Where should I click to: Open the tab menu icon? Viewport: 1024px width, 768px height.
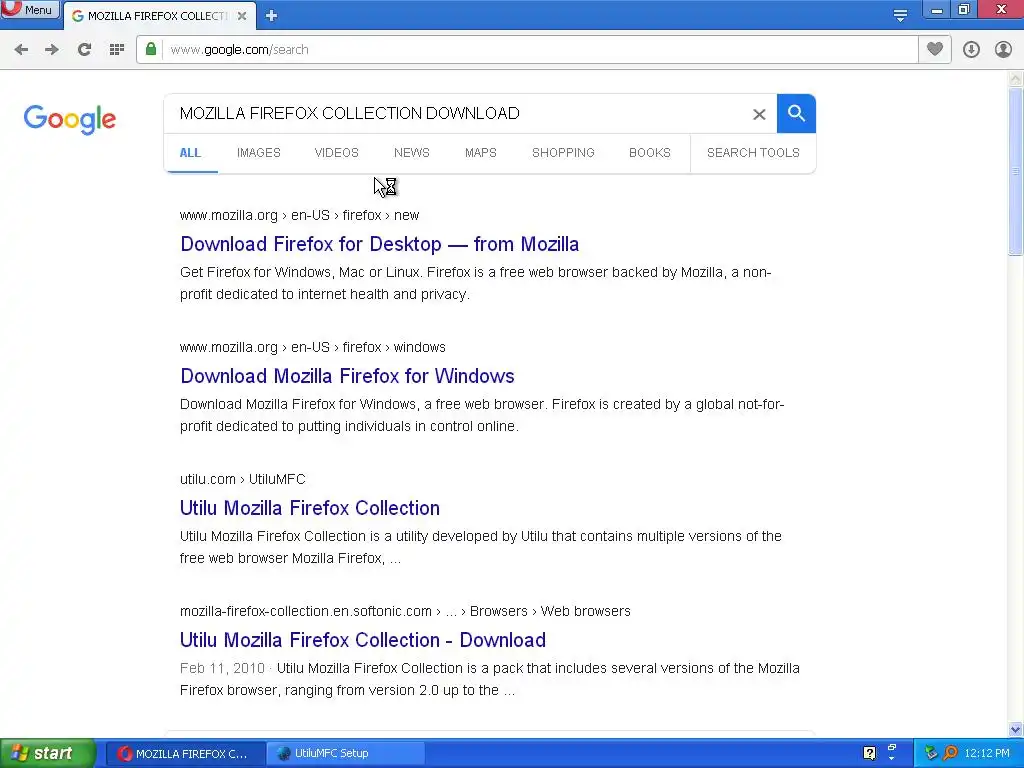point(900,15)
